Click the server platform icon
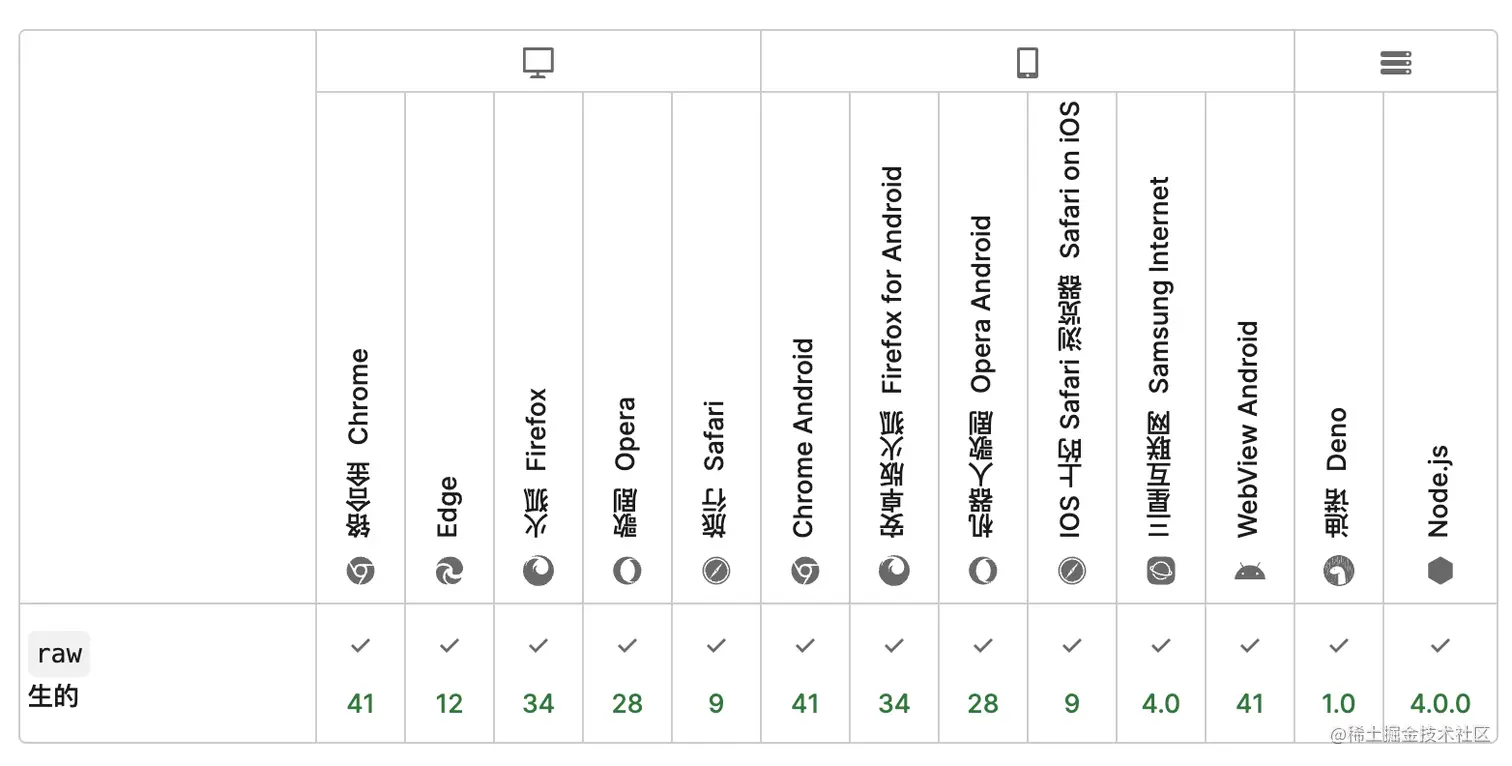 point(1395,63)
